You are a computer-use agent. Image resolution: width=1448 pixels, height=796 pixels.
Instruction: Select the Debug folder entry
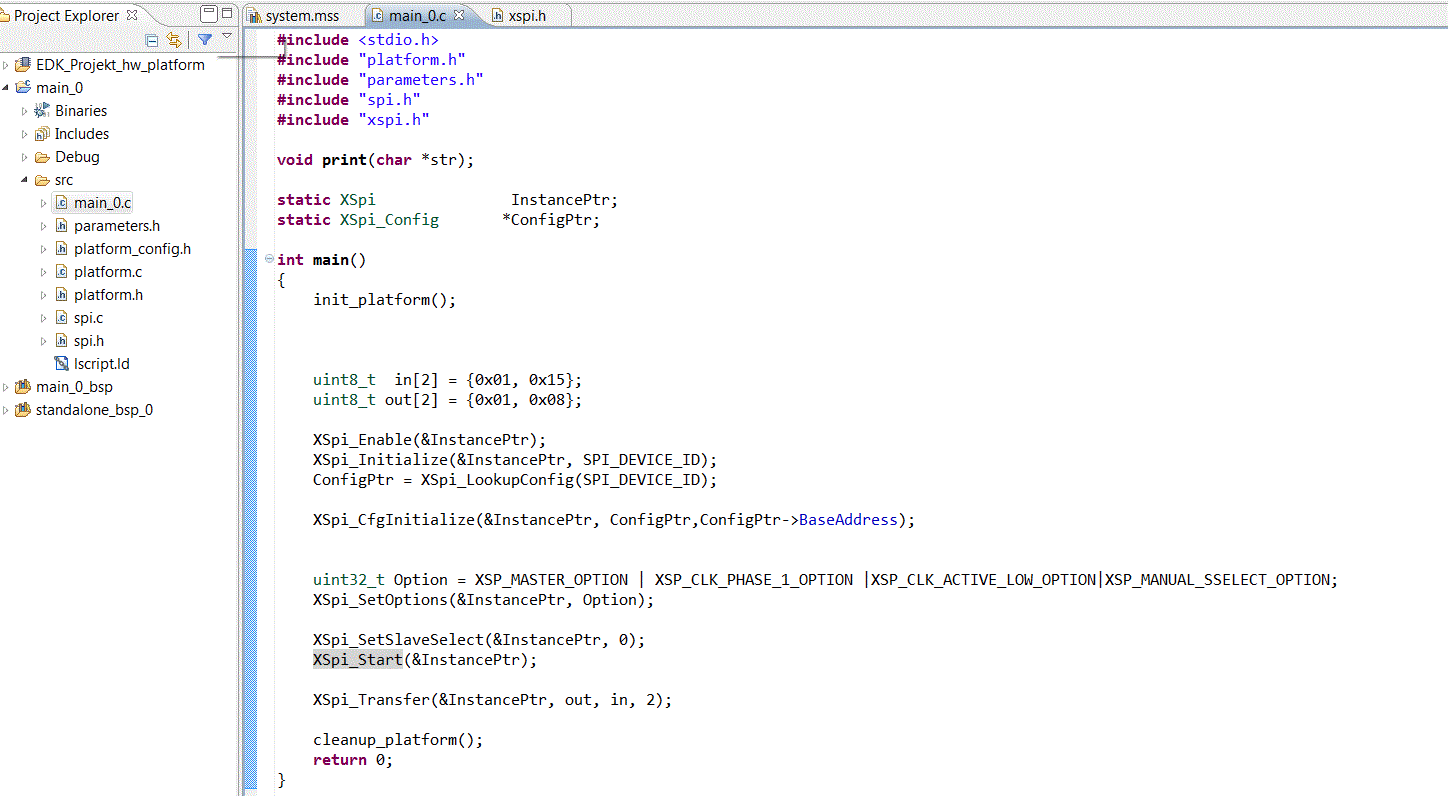click(x=77, y=157)
